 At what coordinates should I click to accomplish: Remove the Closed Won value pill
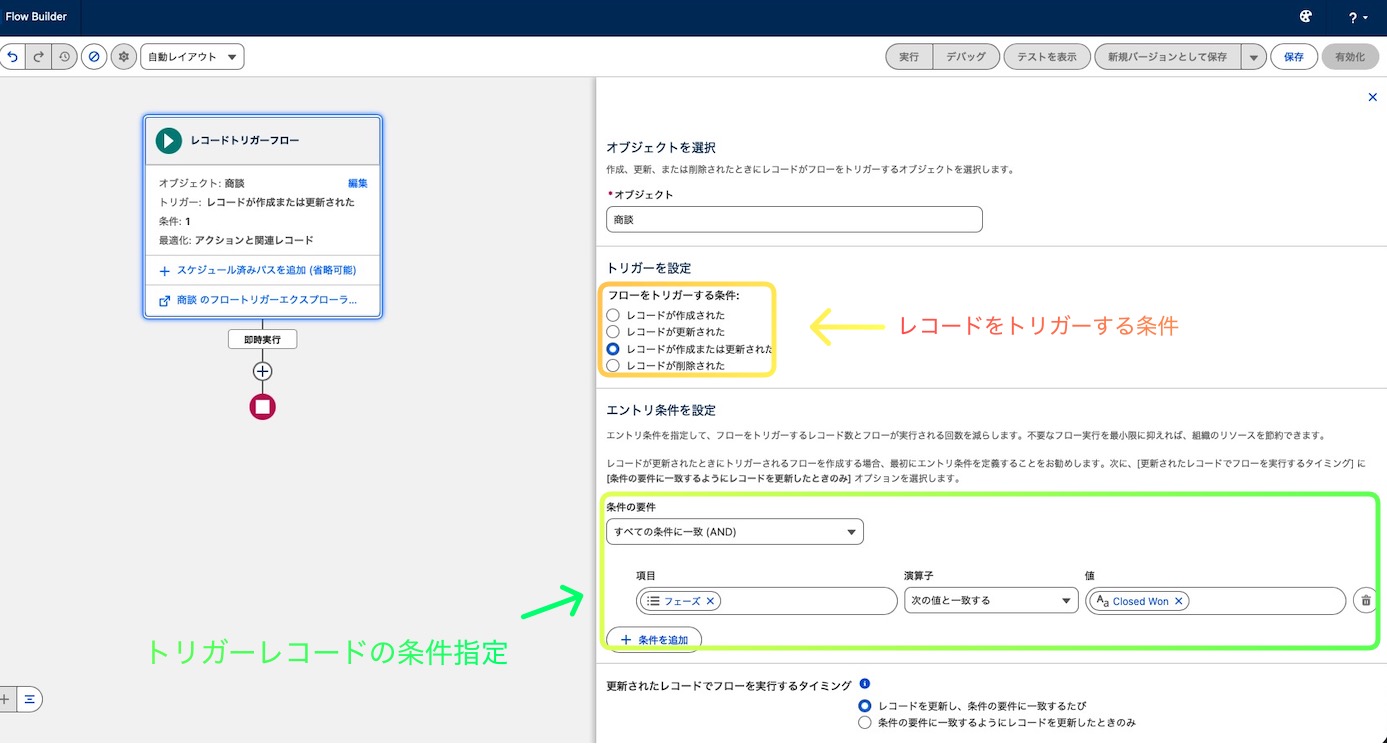(x=1178, y=601)
